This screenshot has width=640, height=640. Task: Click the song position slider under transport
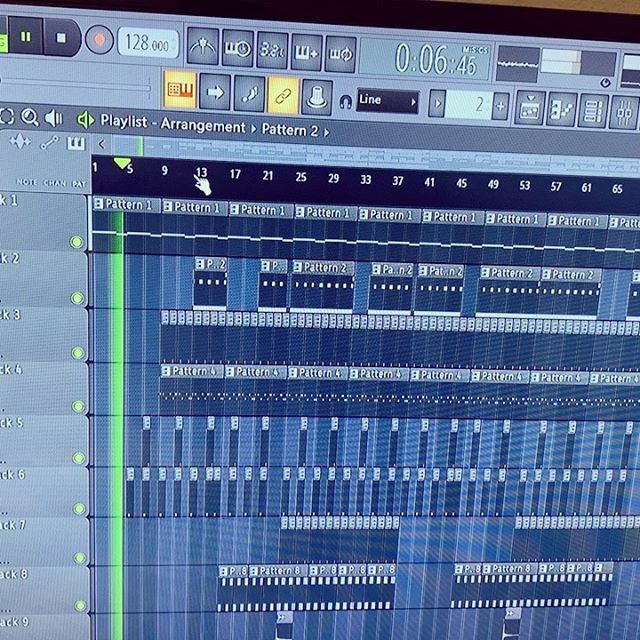(75, 84)
